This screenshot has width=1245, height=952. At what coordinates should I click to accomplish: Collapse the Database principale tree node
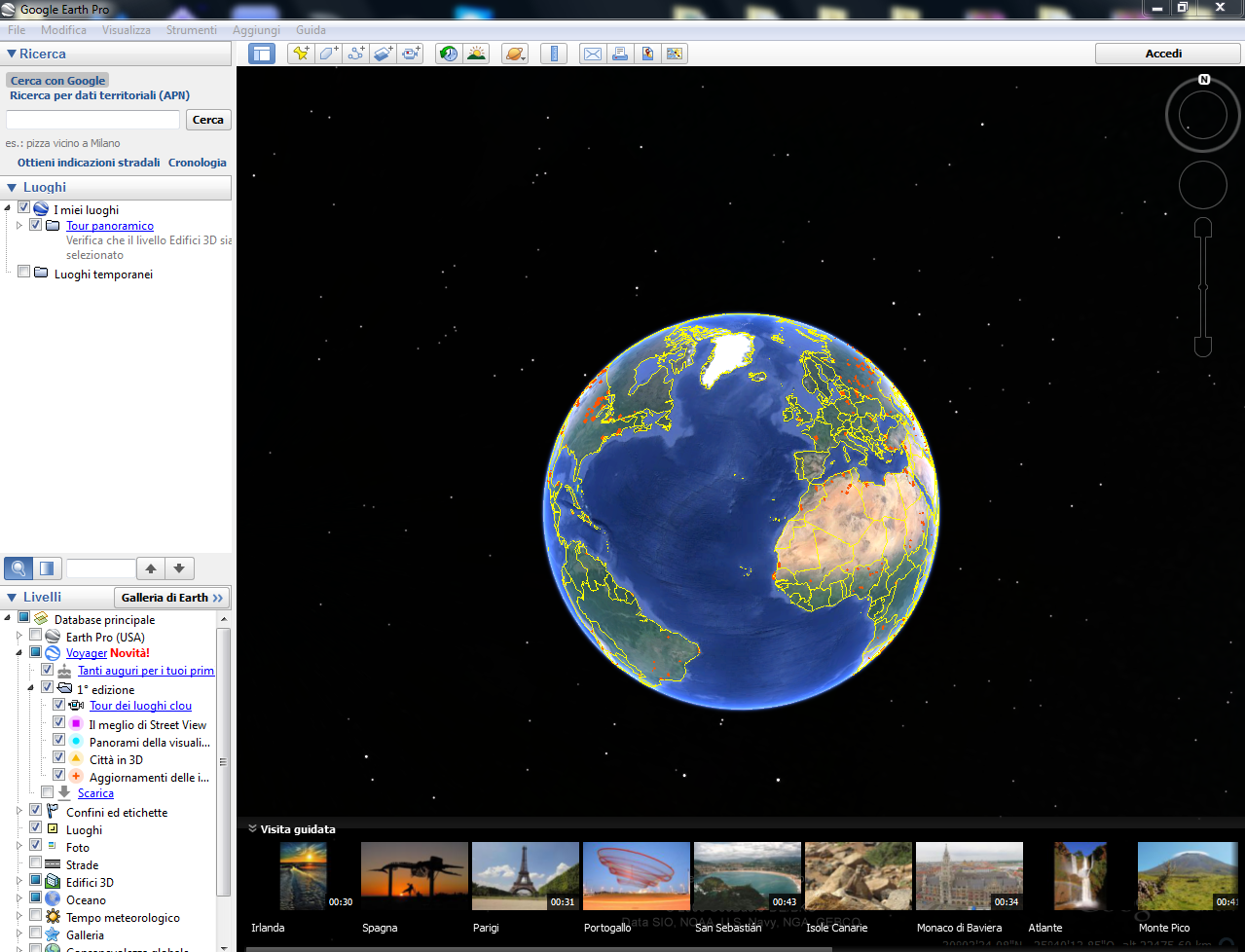pos(8,618)
